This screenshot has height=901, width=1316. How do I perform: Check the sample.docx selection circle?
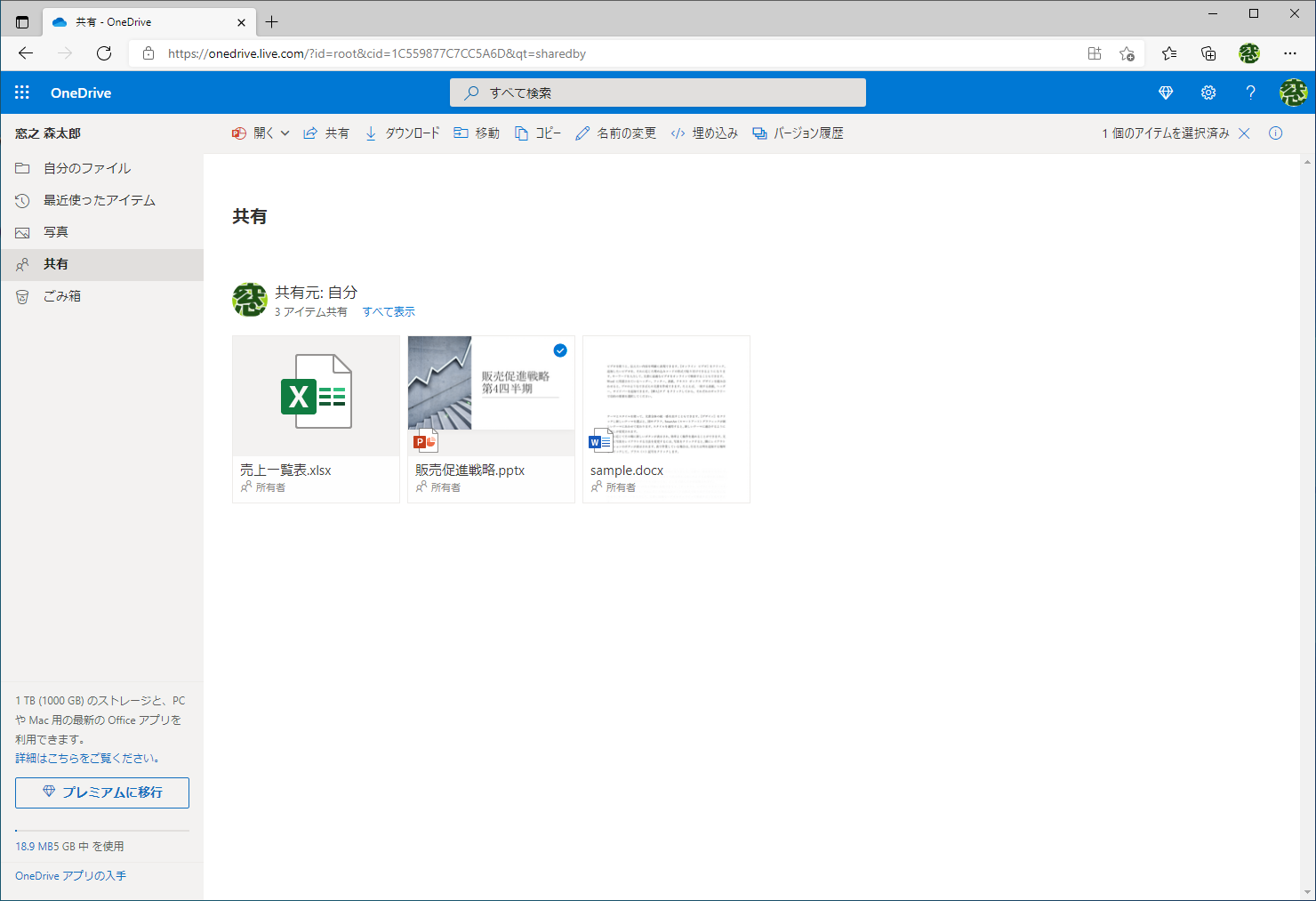[x=735, y=350]
